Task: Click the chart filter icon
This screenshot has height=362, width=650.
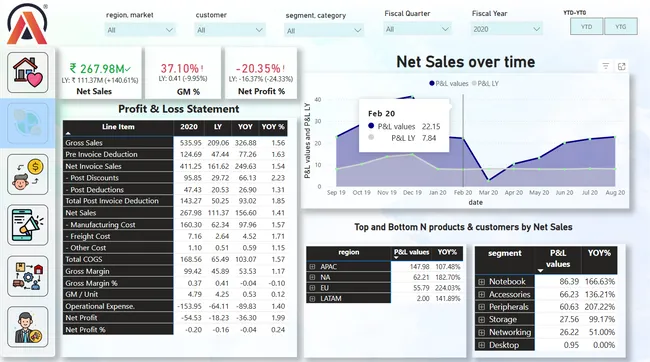Action: 606,66
